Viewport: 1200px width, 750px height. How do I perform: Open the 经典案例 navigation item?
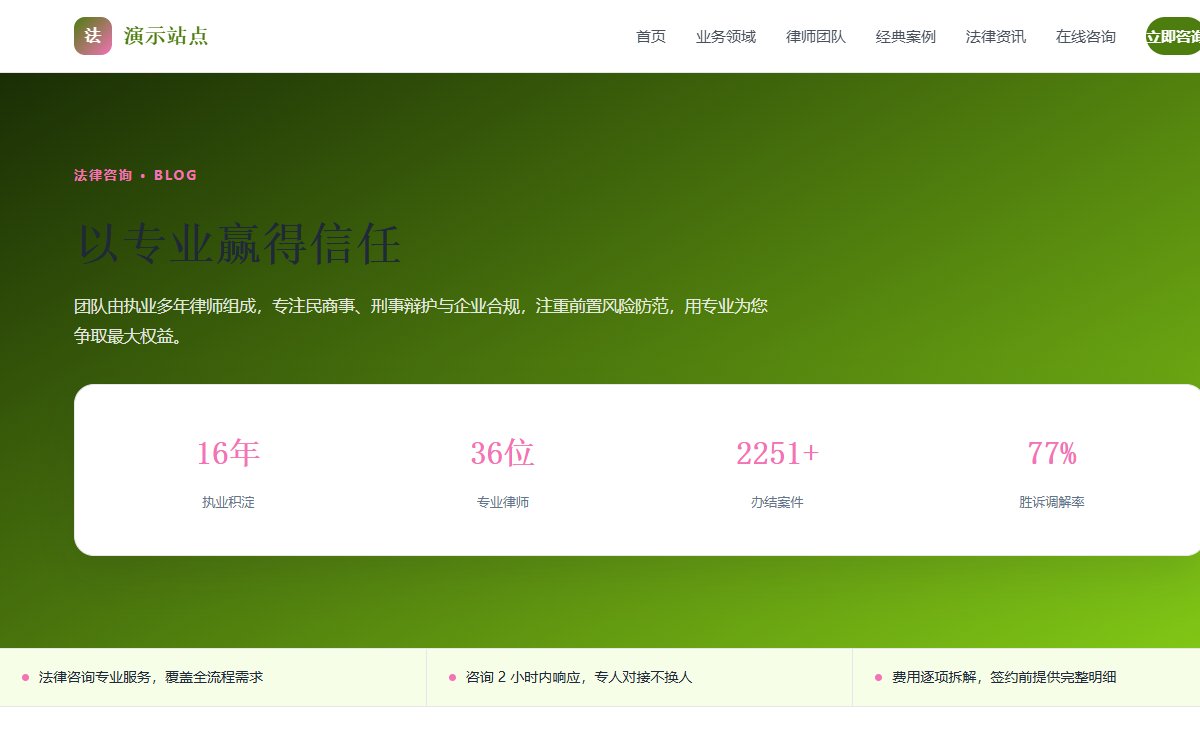906,37
